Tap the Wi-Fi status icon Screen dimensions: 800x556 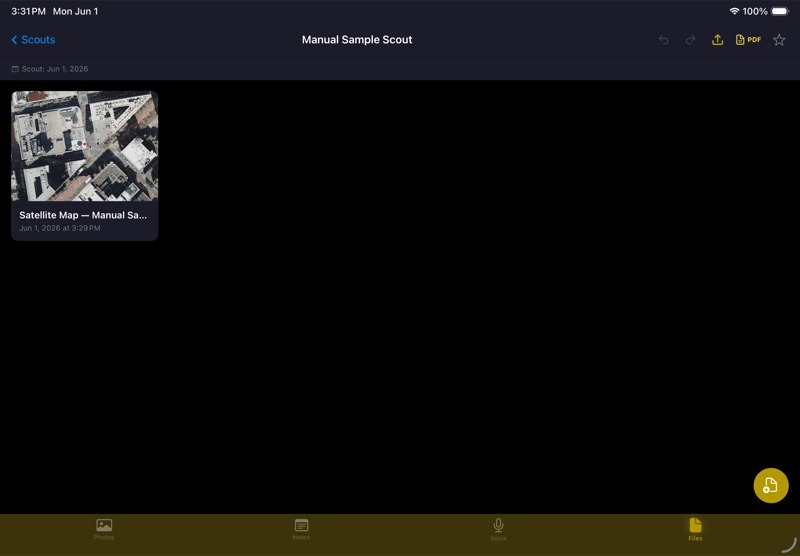coord(734,11)
